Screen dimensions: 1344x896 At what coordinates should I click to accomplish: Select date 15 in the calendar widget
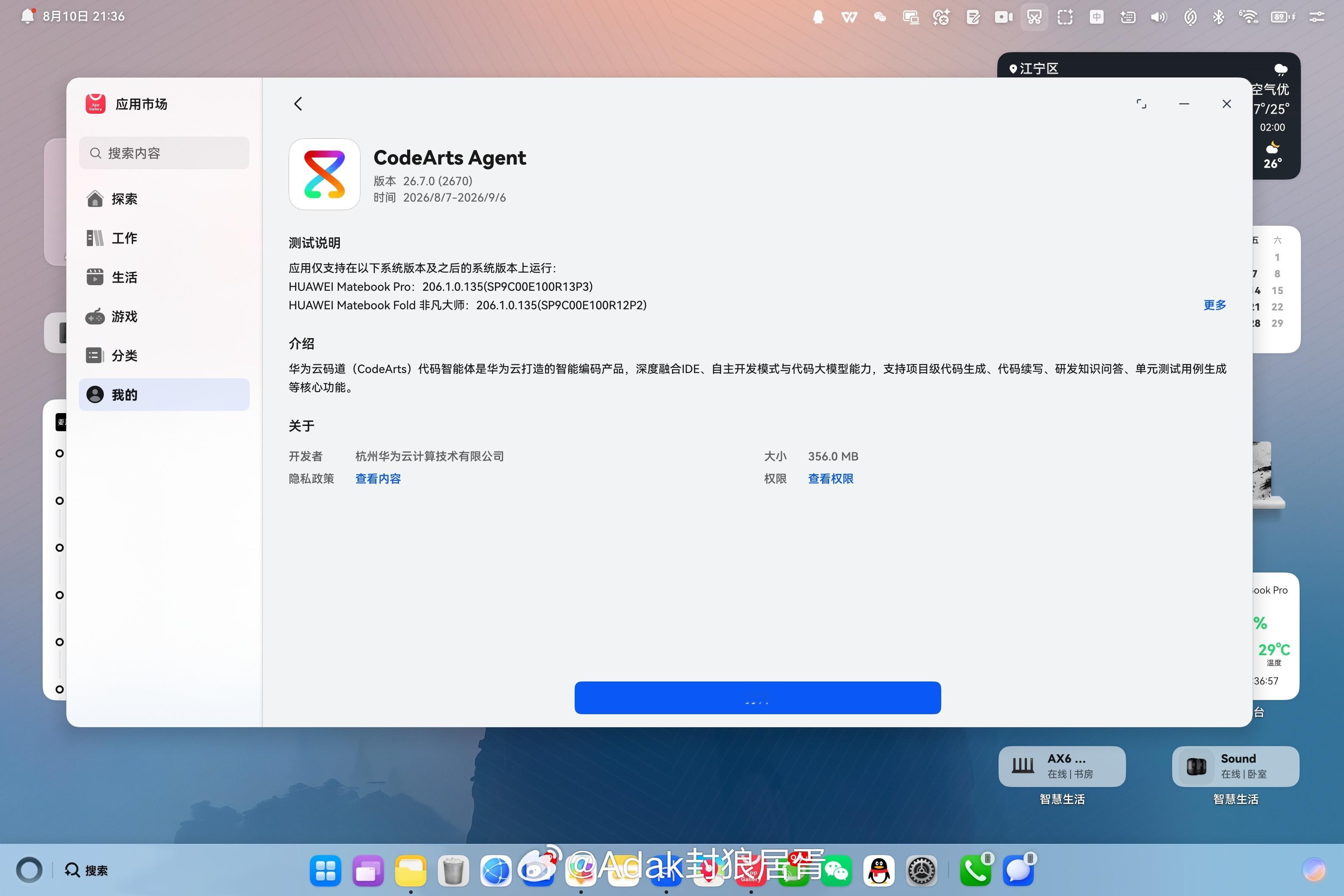click(x=1277, y=290)
